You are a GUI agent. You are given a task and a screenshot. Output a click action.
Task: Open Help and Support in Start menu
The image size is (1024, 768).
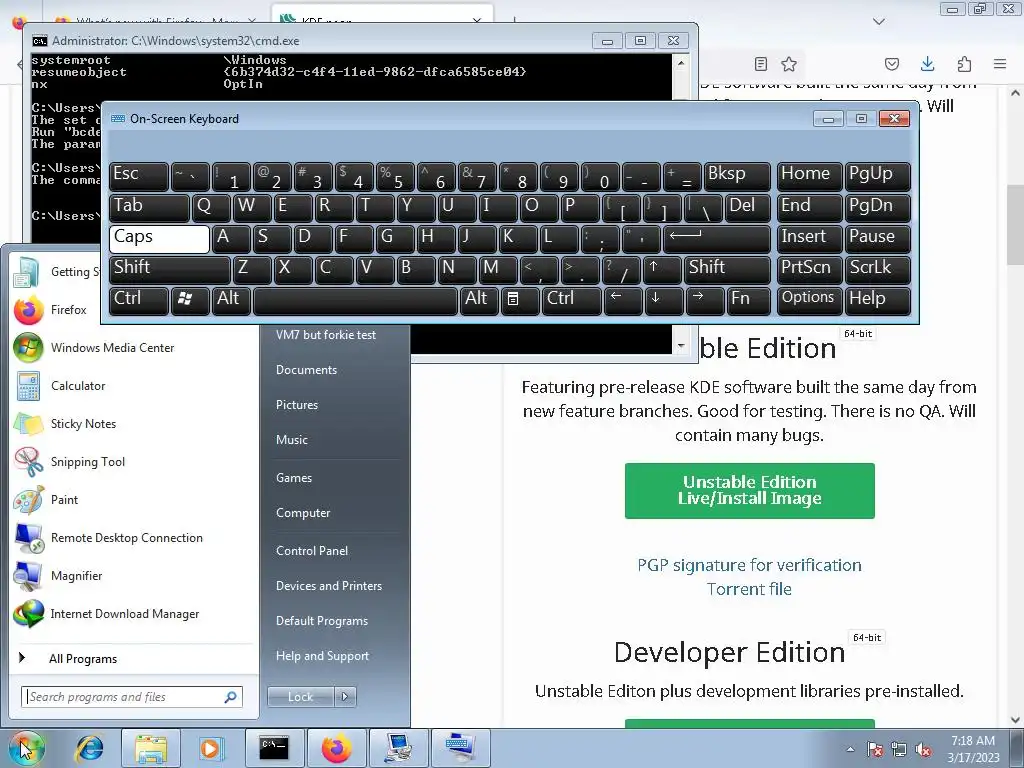[322, 656]
